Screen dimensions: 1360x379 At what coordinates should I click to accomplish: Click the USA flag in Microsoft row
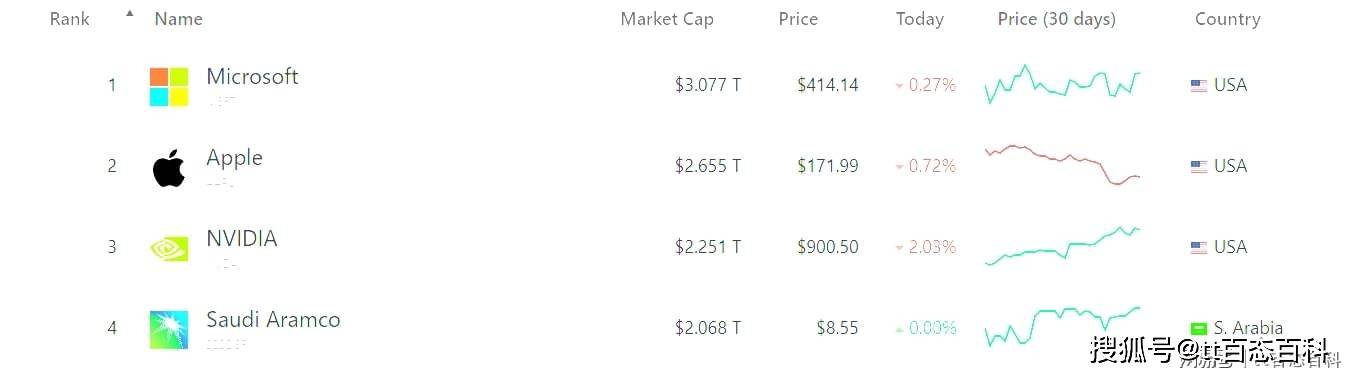coord(1199,86)
